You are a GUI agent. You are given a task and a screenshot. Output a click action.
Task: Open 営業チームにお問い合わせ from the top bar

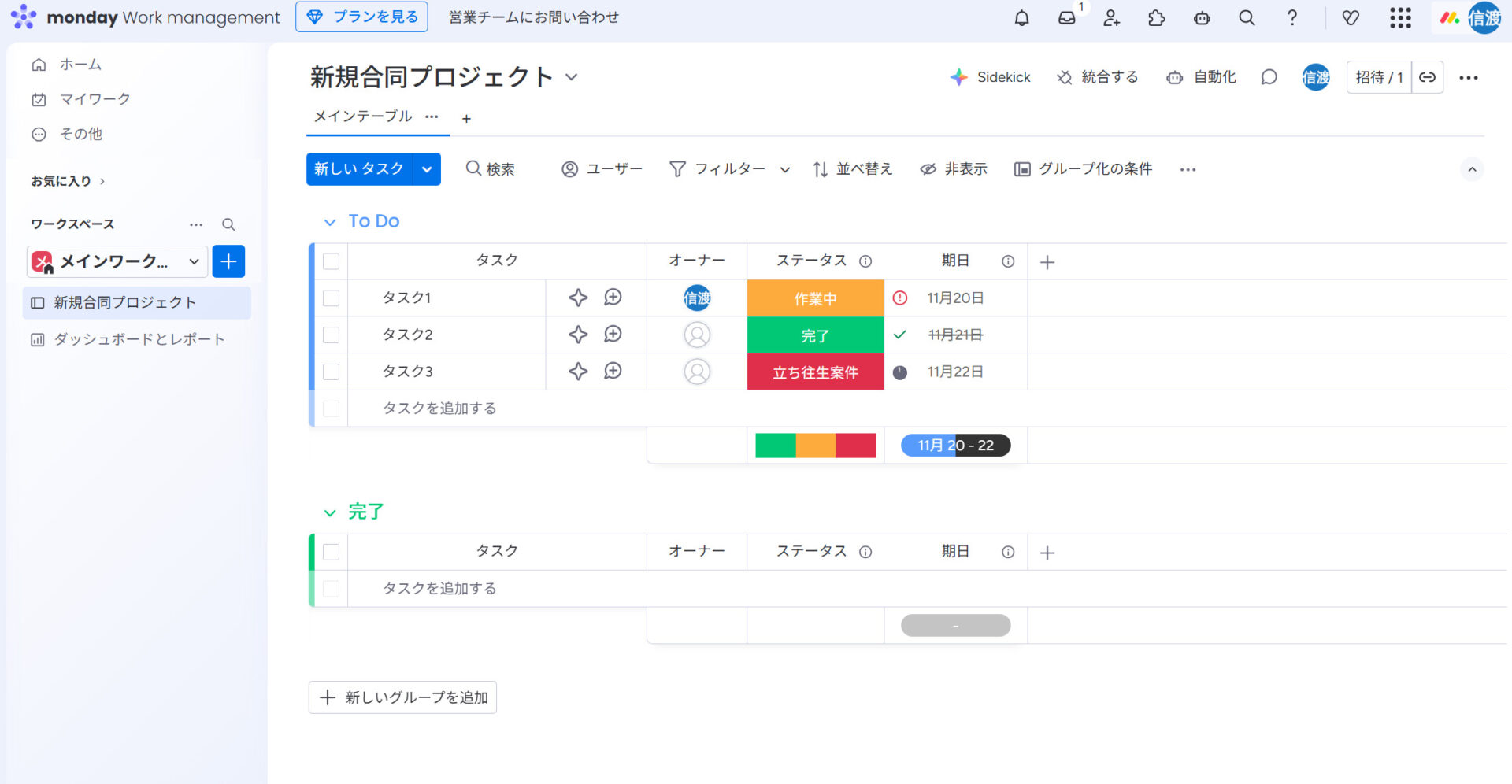point(533,17)
